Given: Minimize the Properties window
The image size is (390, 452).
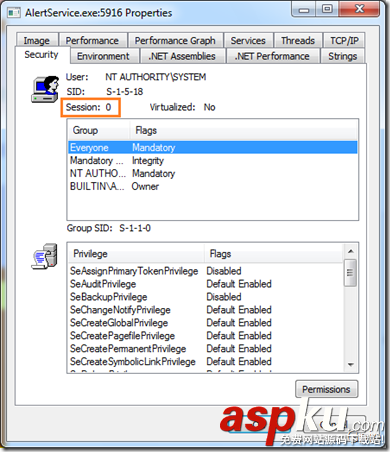Looking at the screenshot, I should [x=304, y=10].
